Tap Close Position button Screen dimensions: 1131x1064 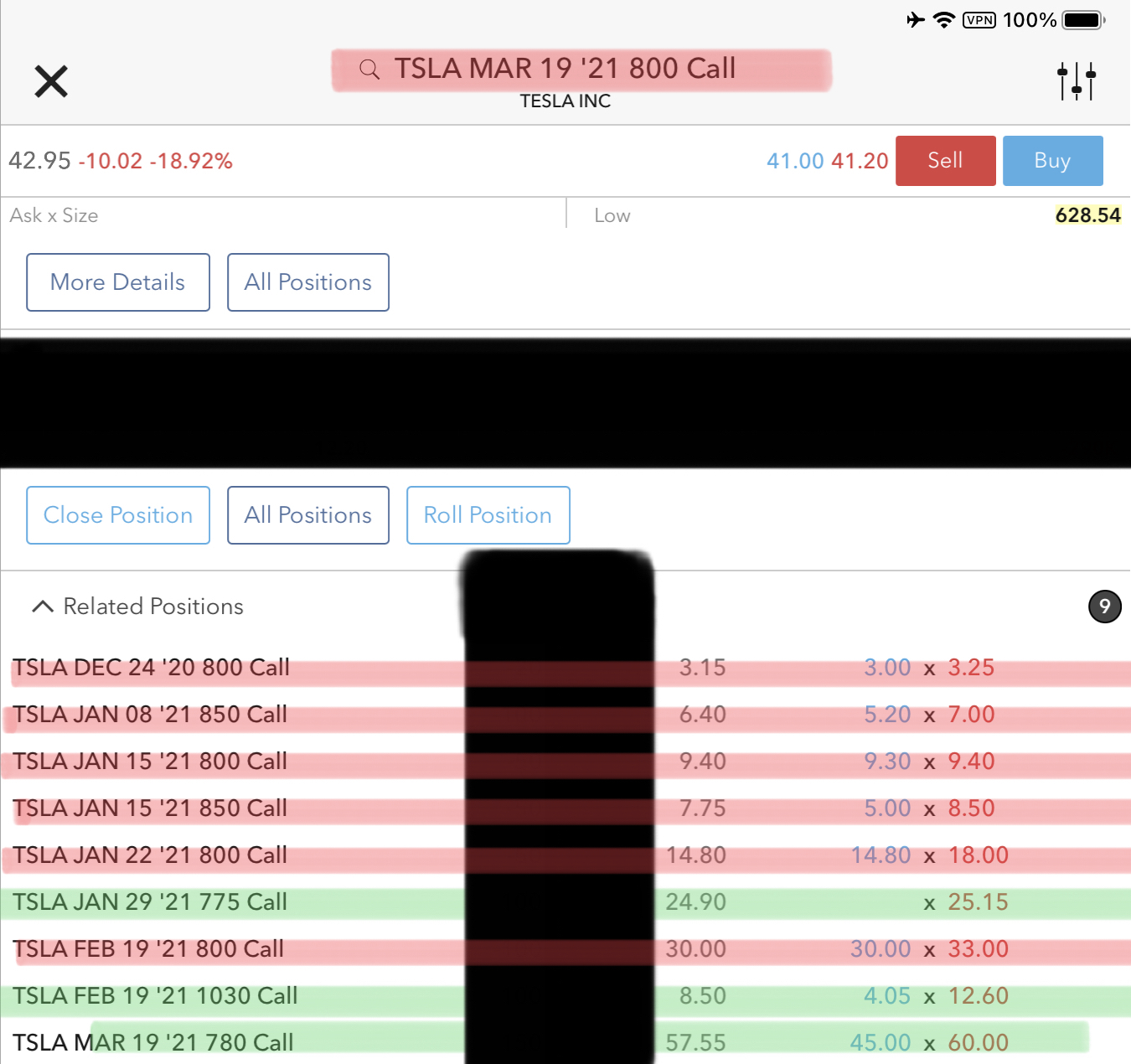118,515
